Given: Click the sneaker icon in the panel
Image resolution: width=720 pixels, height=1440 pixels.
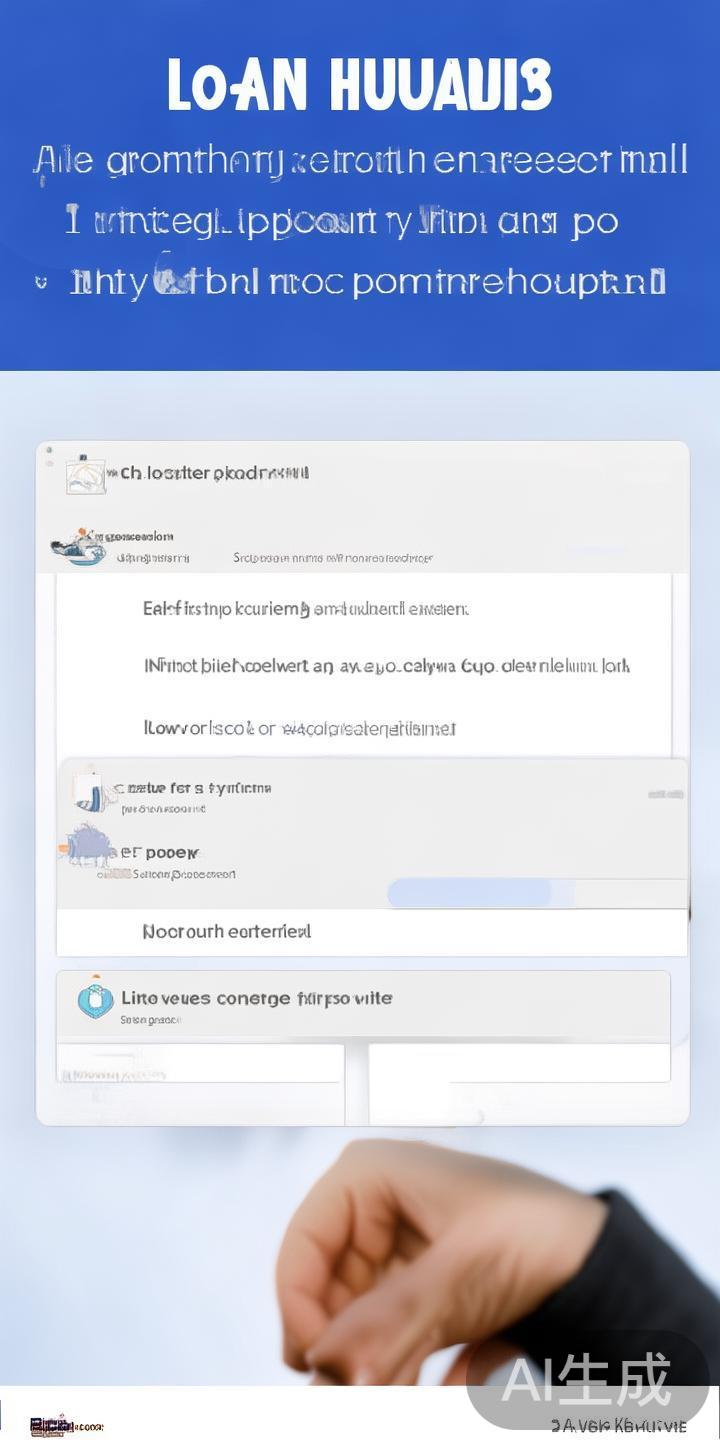Looking at the screenshot, I should [x=78, y=547].
